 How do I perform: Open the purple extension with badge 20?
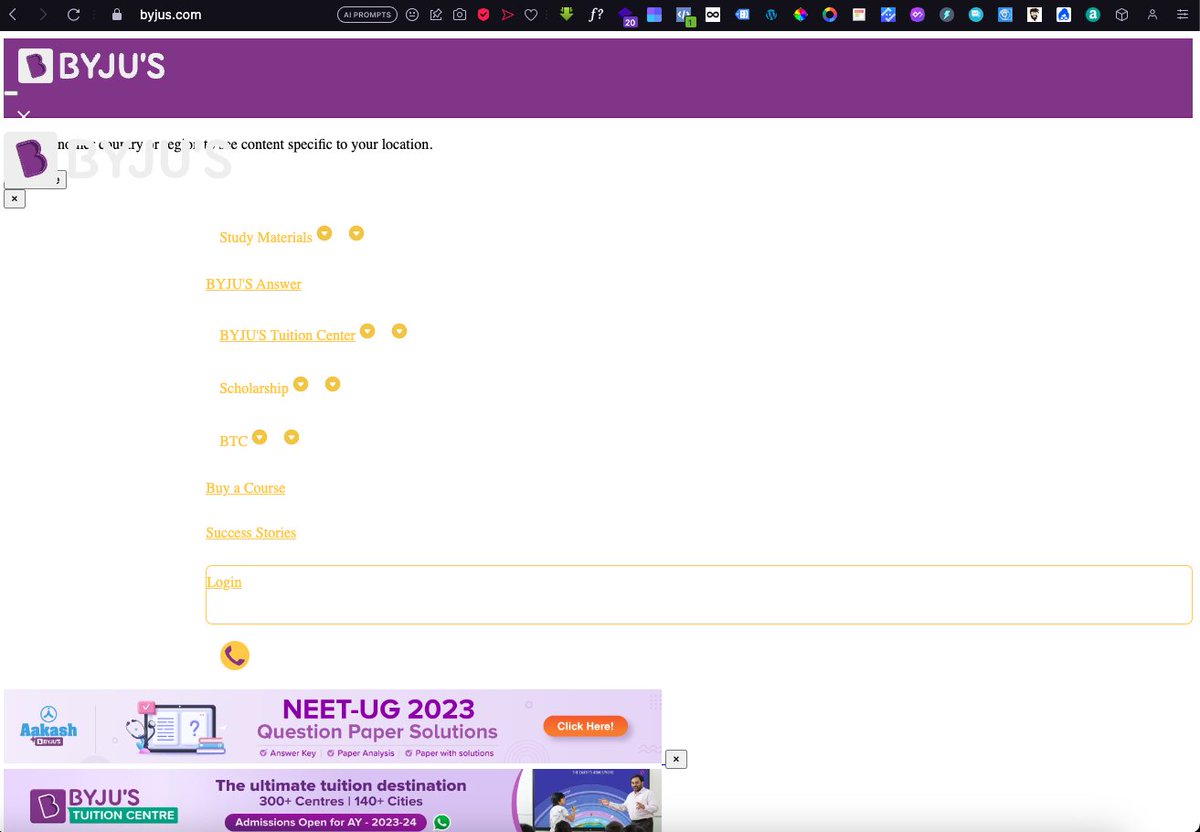pyautogui.click(x=627, y=16)
